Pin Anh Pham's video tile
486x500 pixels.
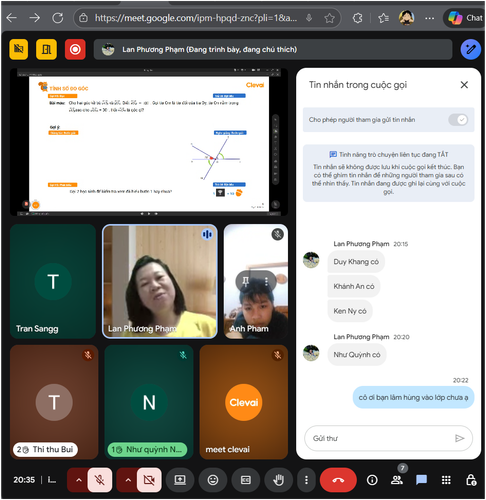pyautogui.click(x=246, y=281)
